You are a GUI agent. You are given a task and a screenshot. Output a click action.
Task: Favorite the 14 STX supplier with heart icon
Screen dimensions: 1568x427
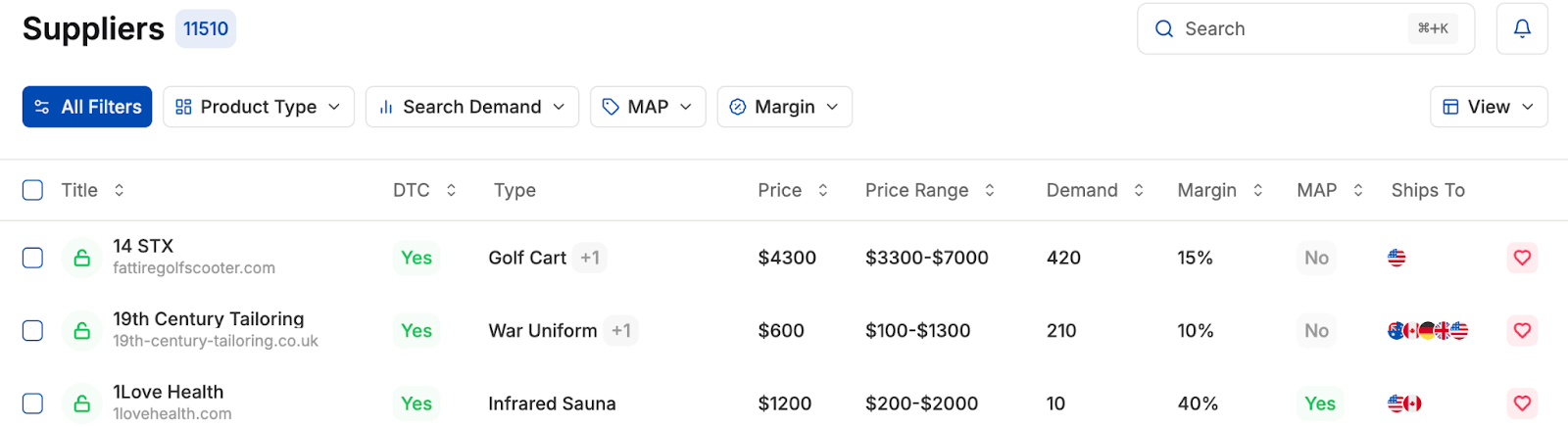click(1522, 258)
